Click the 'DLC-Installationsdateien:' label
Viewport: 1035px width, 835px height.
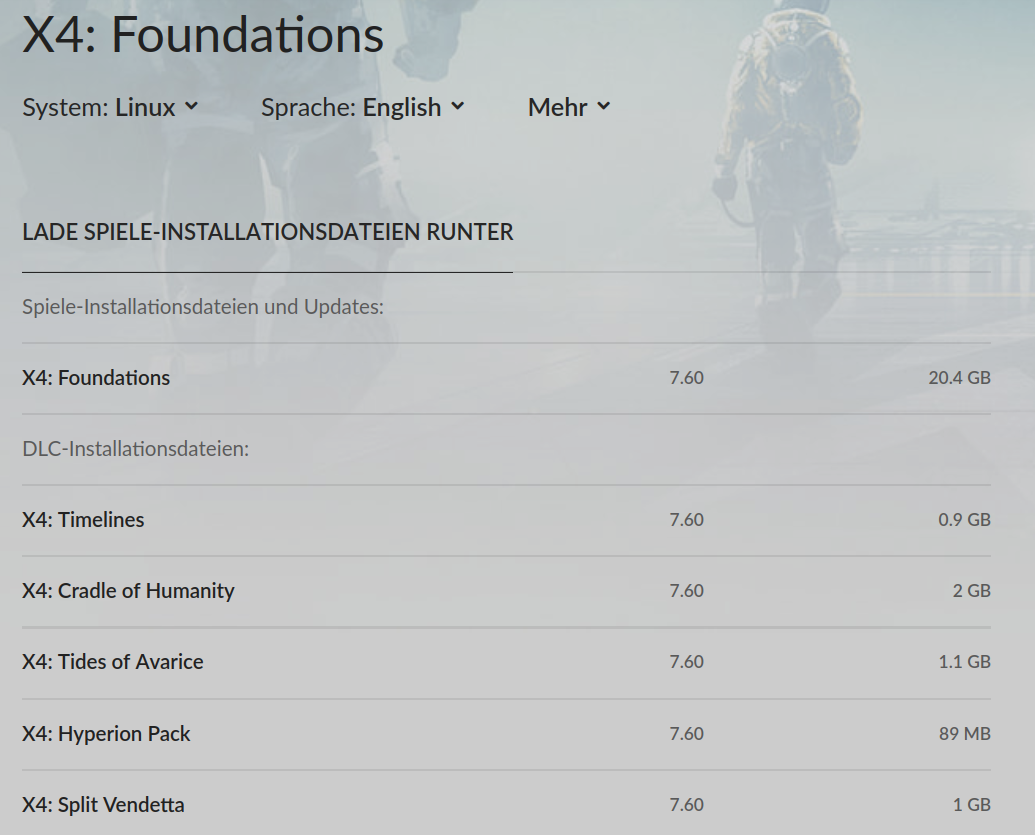(135, 449)
